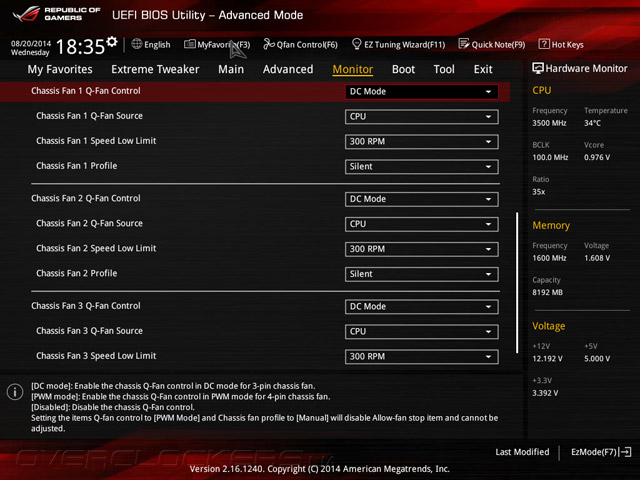The height and width of the screenshot is (480, 640).
Task: Switch to EzMode(F7)
Action: 594,452
